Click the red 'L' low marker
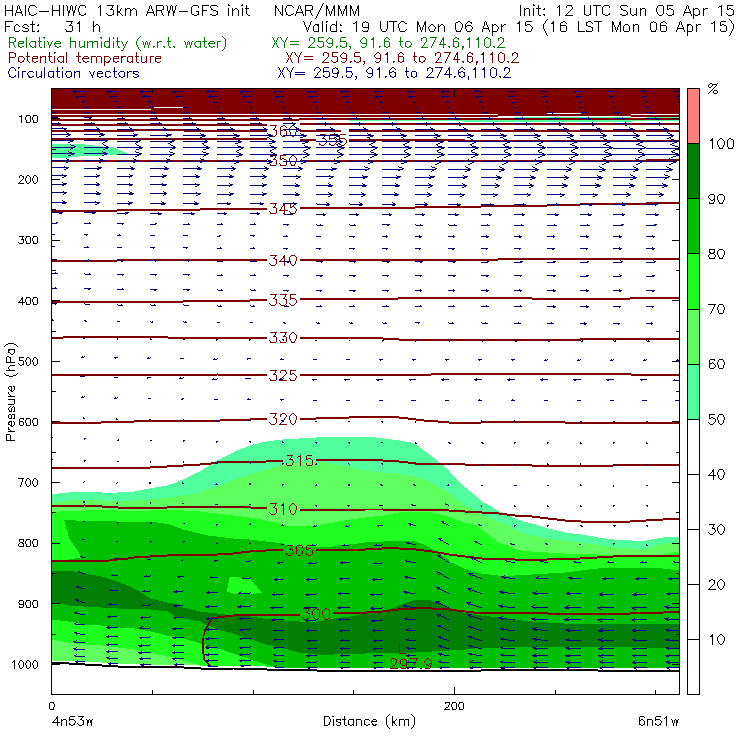Screen dimensions: 740x740 402,648
